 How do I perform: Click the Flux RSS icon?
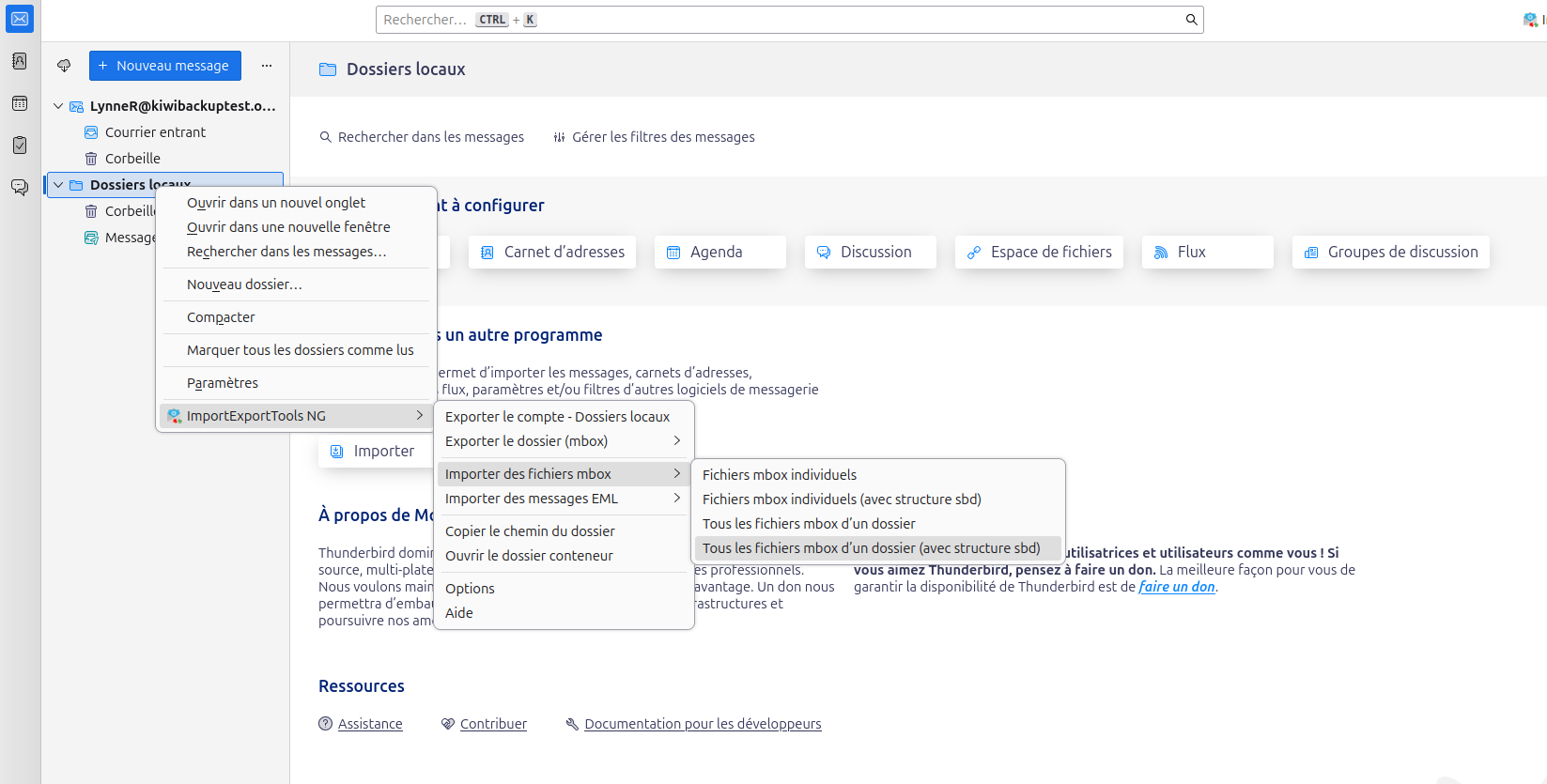point(1161,253)
